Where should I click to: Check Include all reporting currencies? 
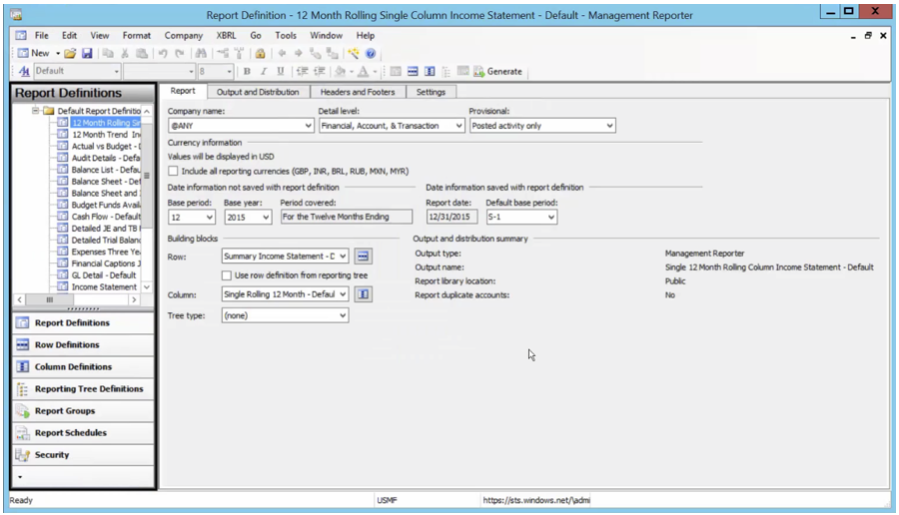coord(173,171)
